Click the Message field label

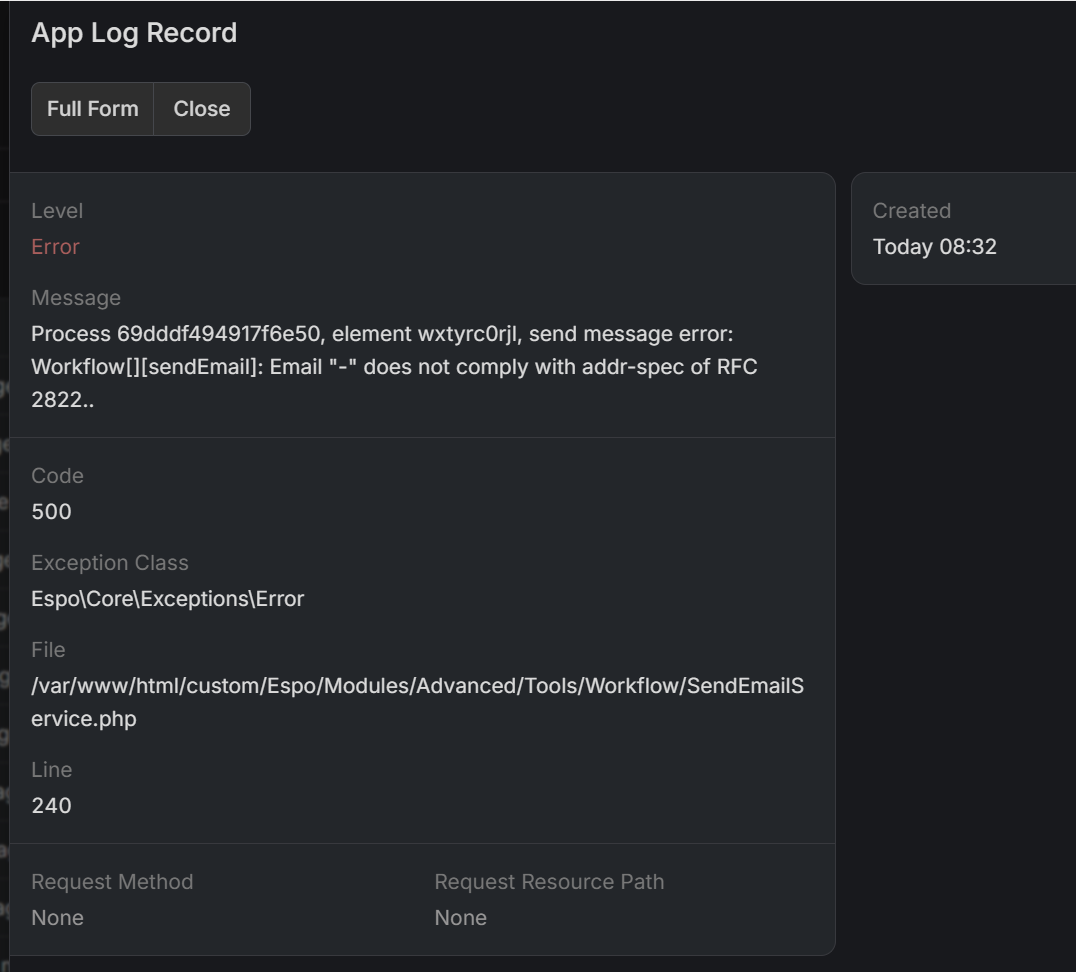pyautogui.click(x=76, y=298)
